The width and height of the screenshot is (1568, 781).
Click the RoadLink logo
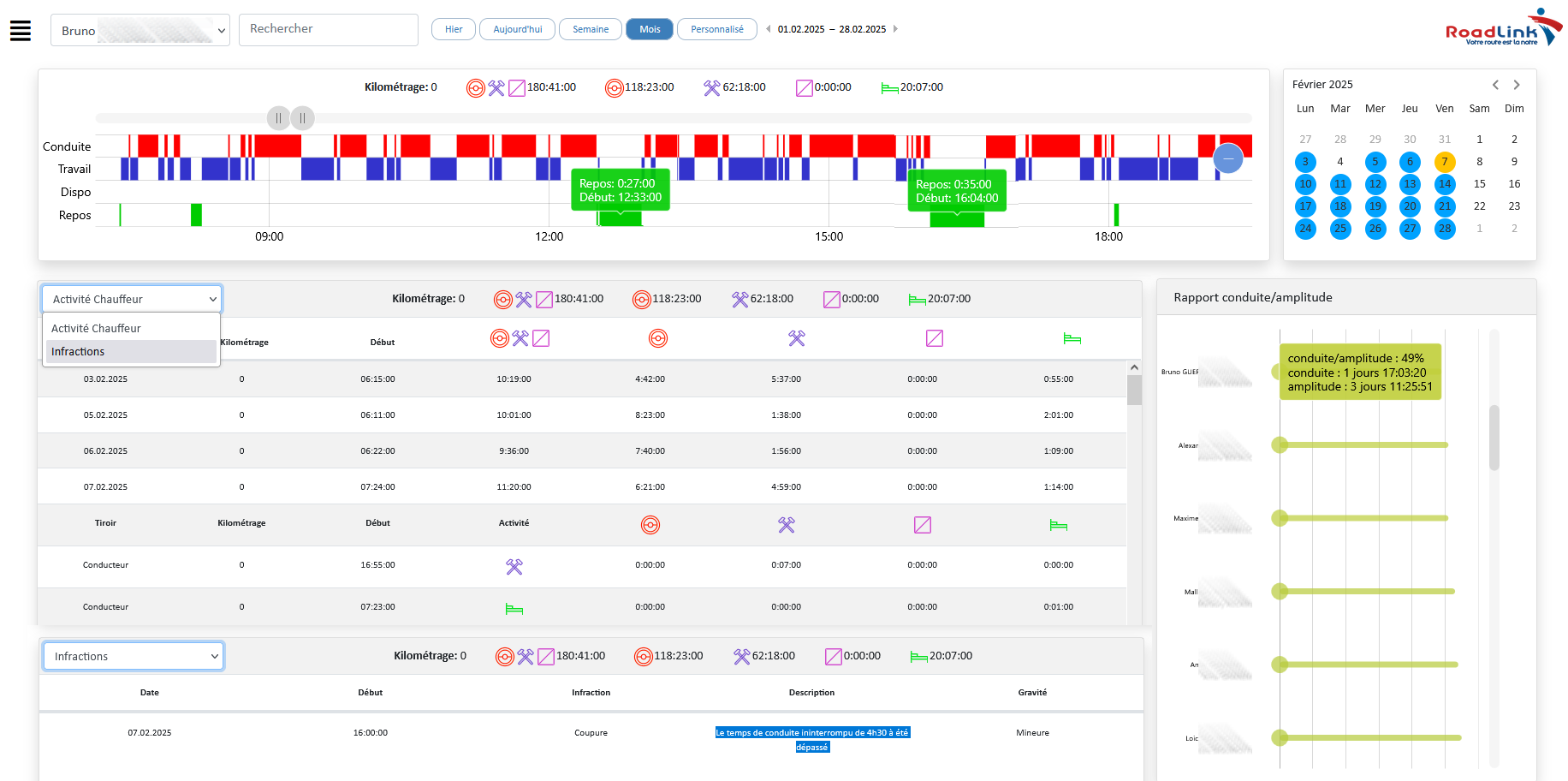(1502, 29)
